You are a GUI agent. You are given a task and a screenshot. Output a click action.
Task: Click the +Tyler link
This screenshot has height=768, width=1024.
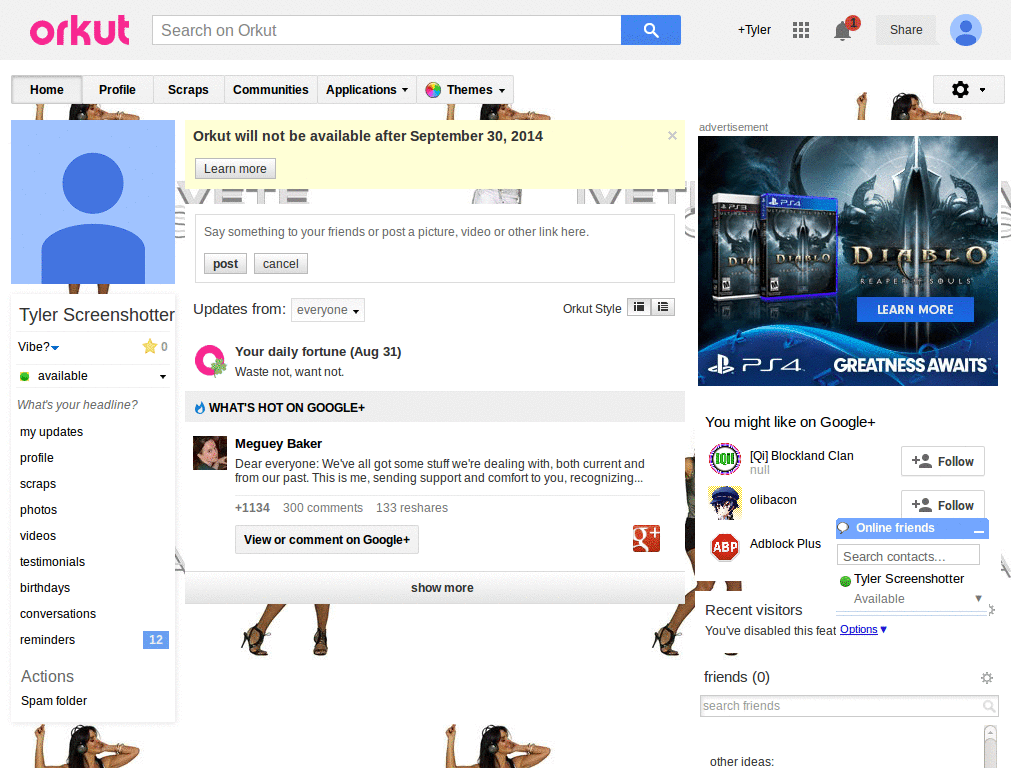coord(754,30)
